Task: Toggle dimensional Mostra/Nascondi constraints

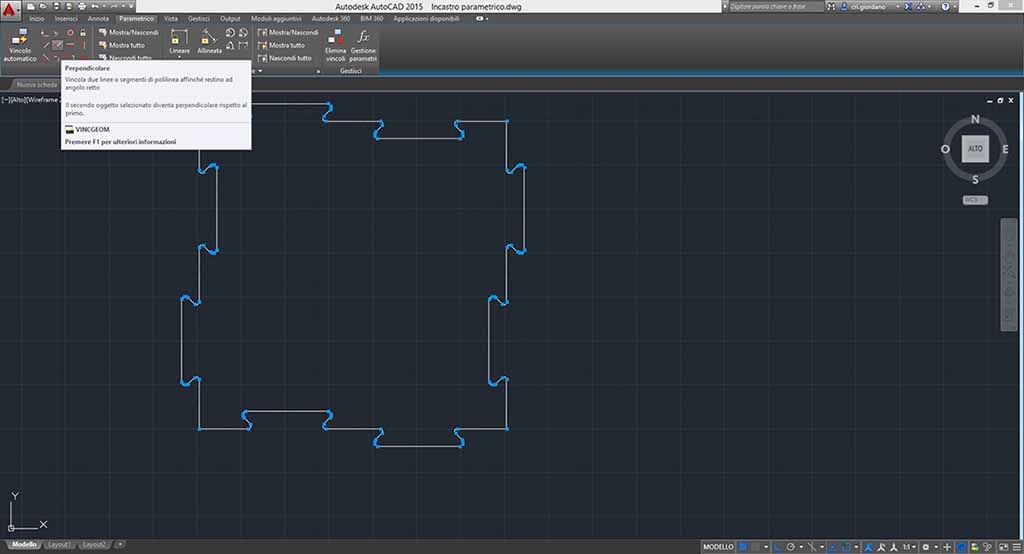Action: click(287, 32)
